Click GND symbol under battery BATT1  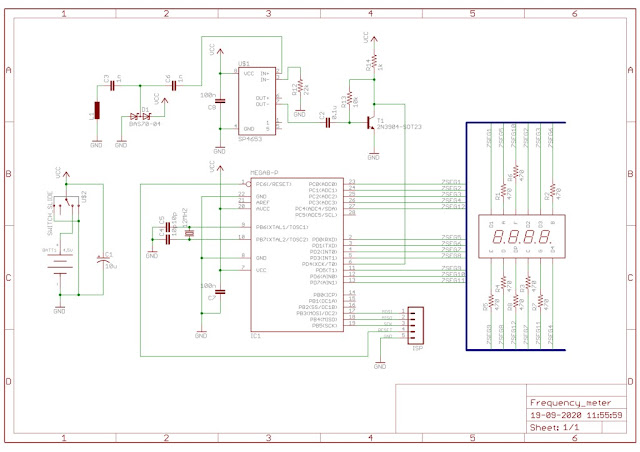click(60, 309)
